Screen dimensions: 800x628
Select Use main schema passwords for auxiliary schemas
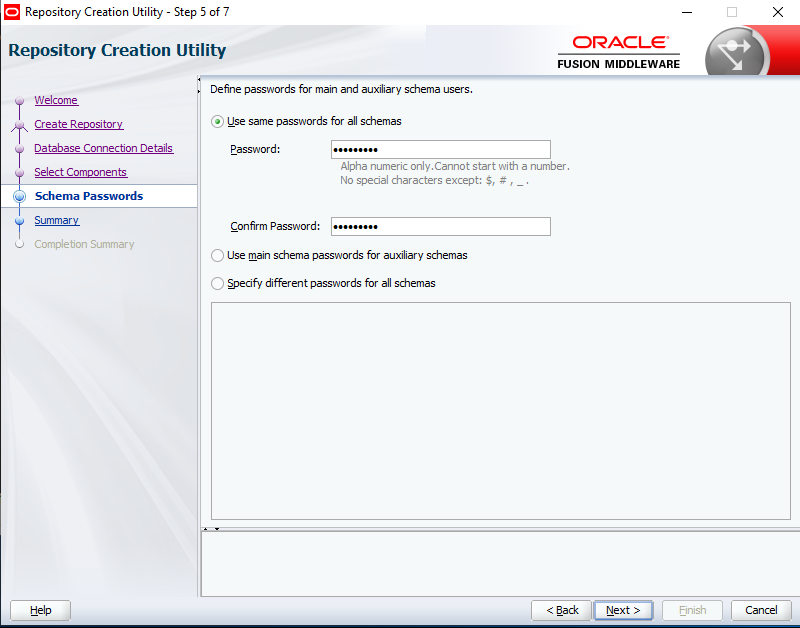pyautogui.click(x=217, y=255)
